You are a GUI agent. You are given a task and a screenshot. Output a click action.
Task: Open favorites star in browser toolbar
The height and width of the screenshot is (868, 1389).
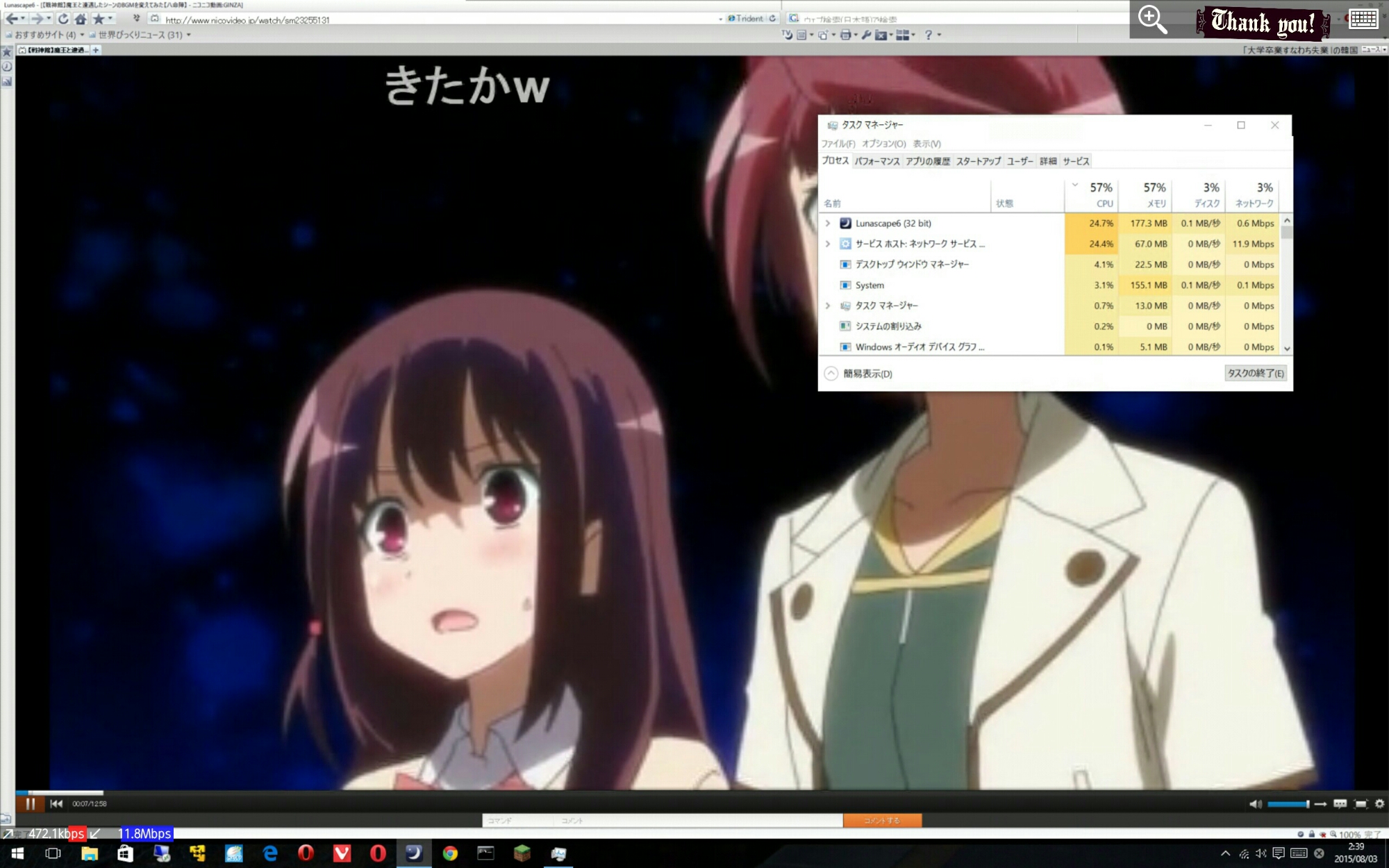[x=99, y=19]
